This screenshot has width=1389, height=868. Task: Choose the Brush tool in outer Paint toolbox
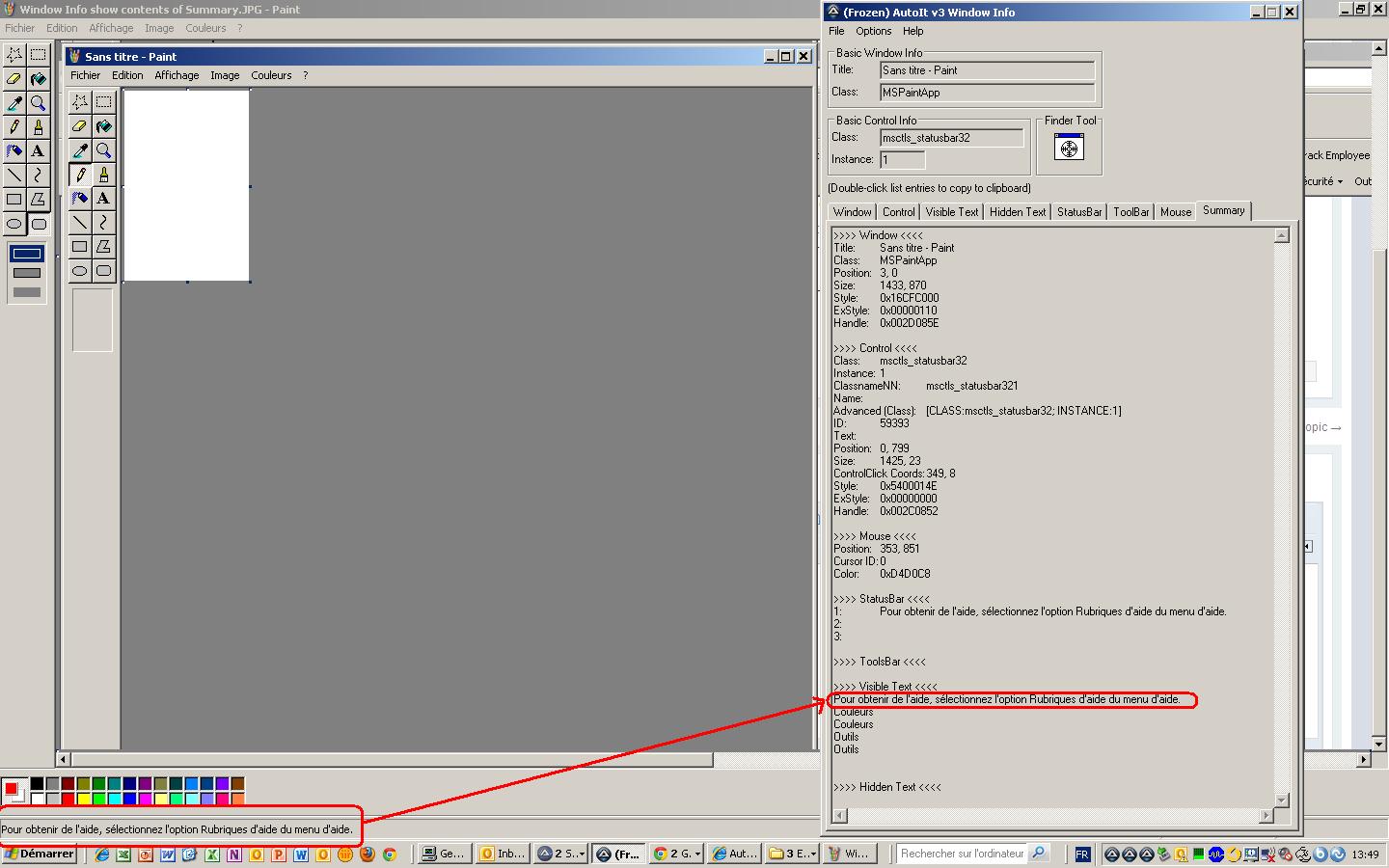click(x=38, y=127)
